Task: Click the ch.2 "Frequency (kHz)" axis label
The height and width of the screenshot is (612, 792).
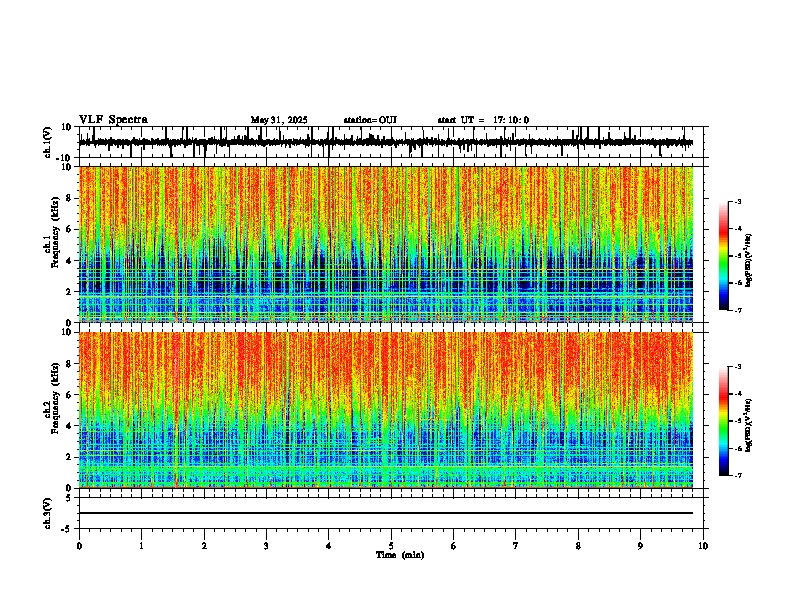Action: (56, 398)
